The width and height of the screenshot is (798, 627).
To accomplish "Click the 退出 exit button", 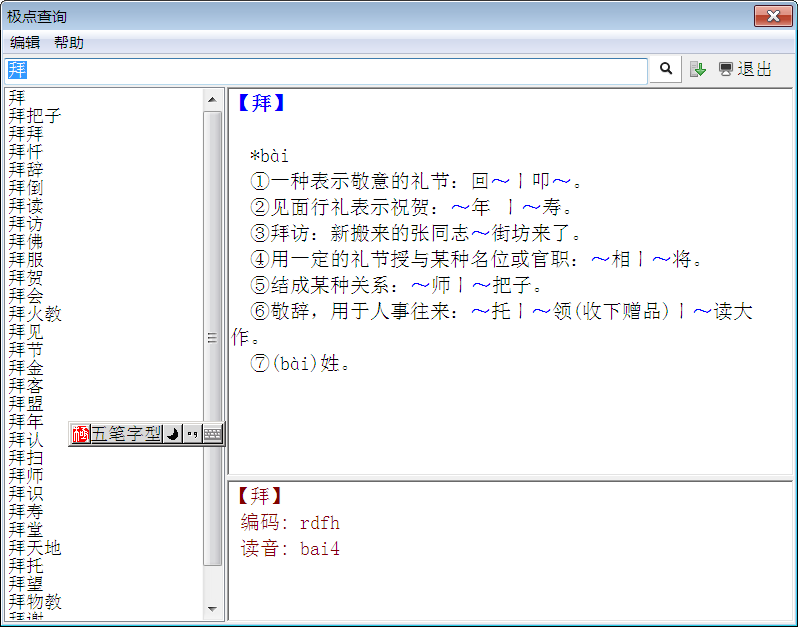I will (x=746, y=69).
